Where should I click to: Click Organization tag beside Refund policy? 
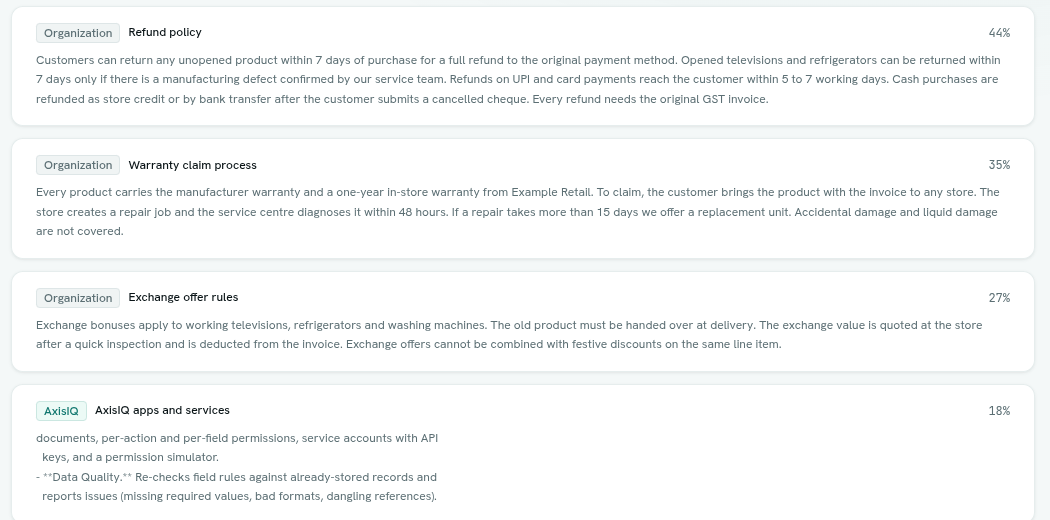(x=78, y=33)
